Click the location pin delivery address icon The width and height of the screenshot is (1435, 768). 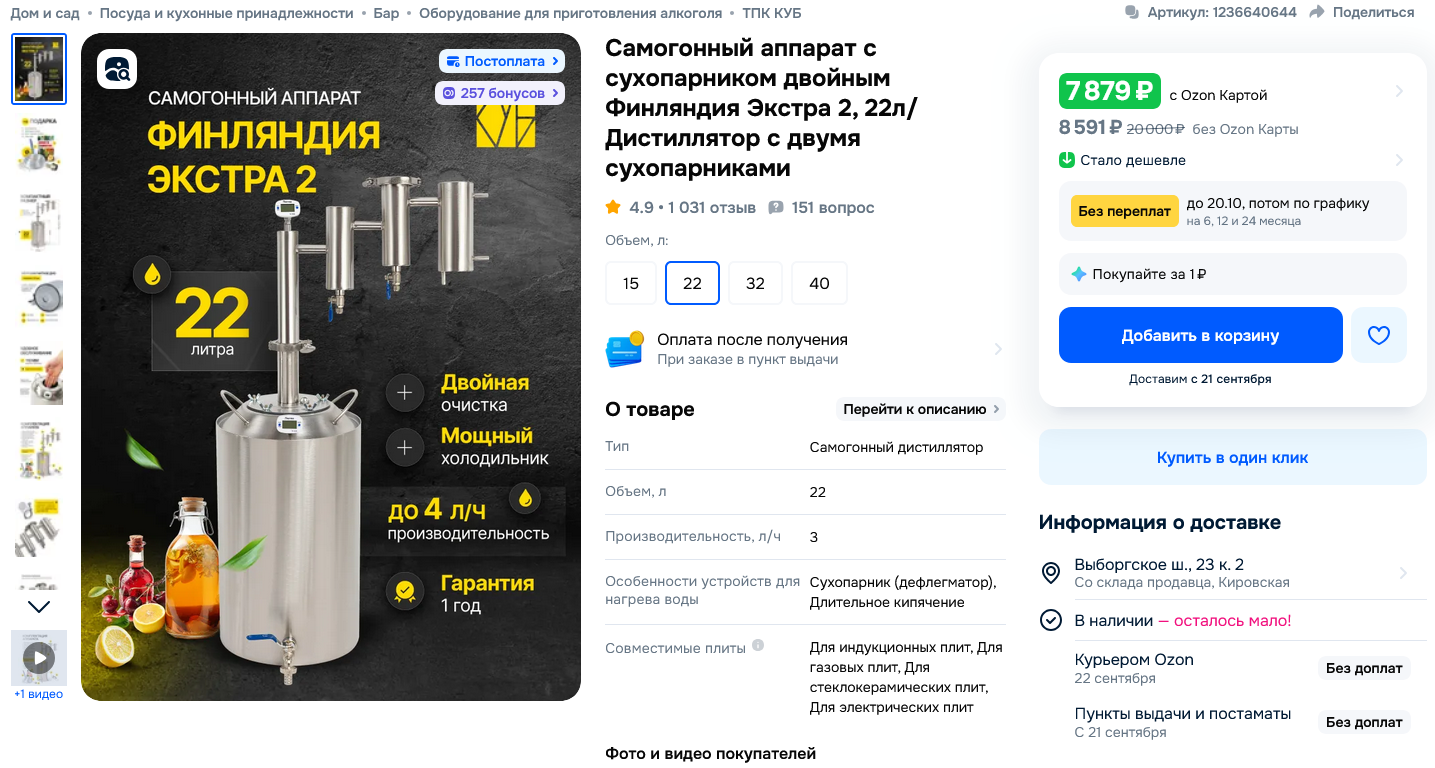[1050, 573]
